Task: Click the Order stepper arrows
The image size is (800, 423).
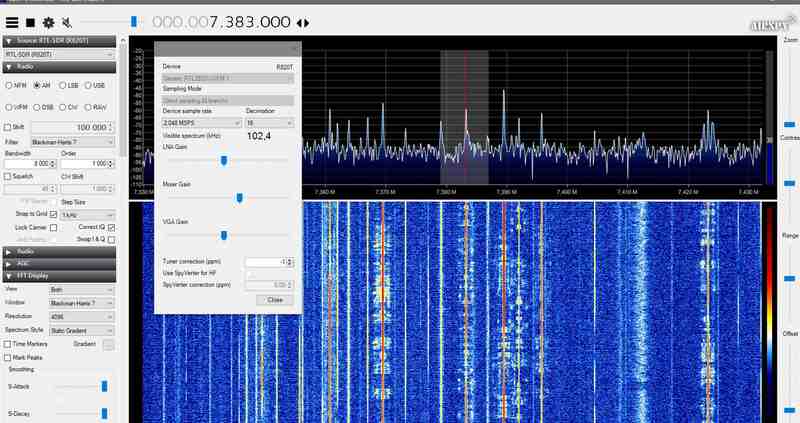Action: click(111, 163)
